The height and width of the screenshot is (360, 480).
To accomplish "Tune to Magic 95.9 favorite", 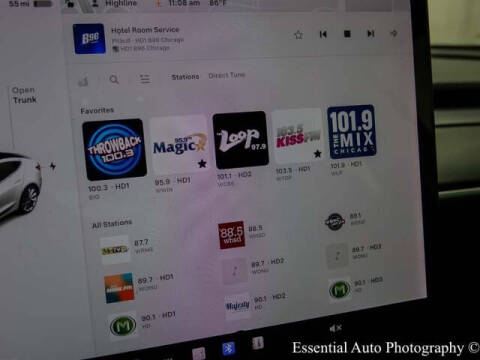I will (x=179, y=144).
